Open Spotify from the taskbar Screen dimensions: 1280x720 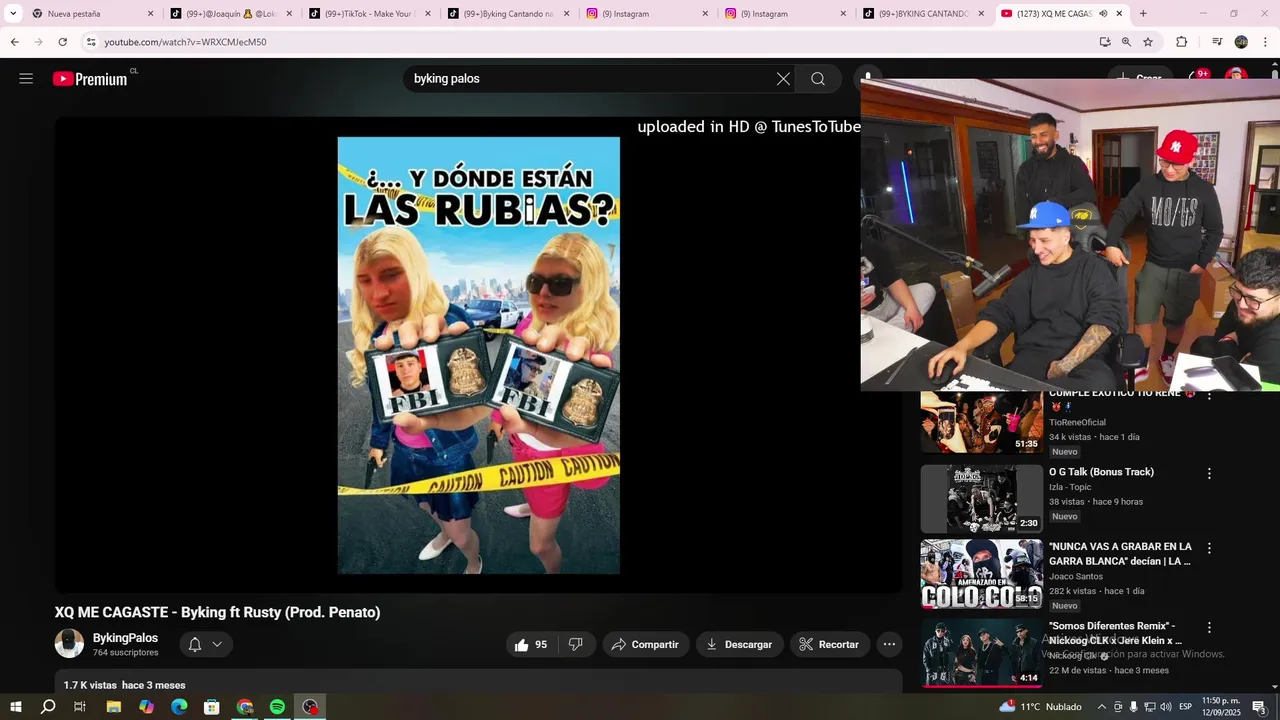(x=277, y=707)
